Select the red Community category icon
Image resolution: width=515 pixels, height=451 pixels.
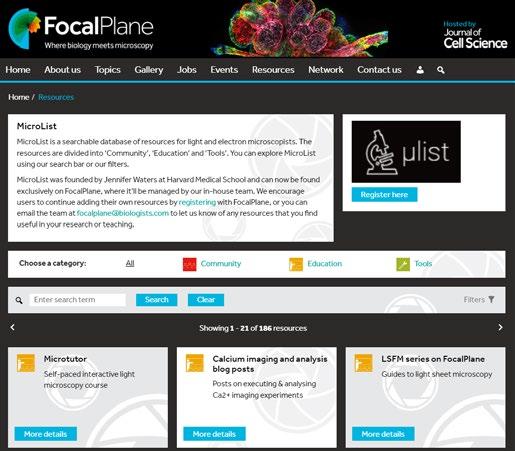[190, 264]
